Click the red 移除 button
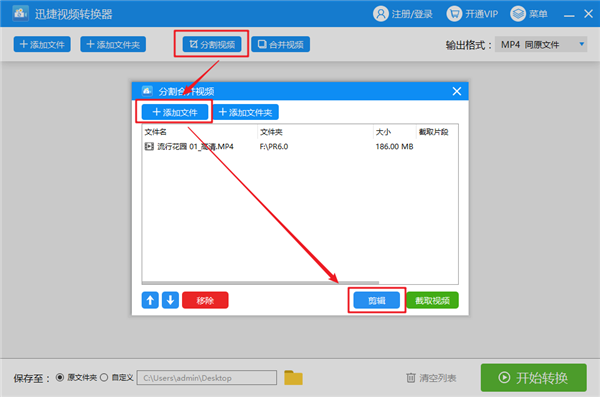The width and height of the screenshot is (600, 397). pos(205,300)
